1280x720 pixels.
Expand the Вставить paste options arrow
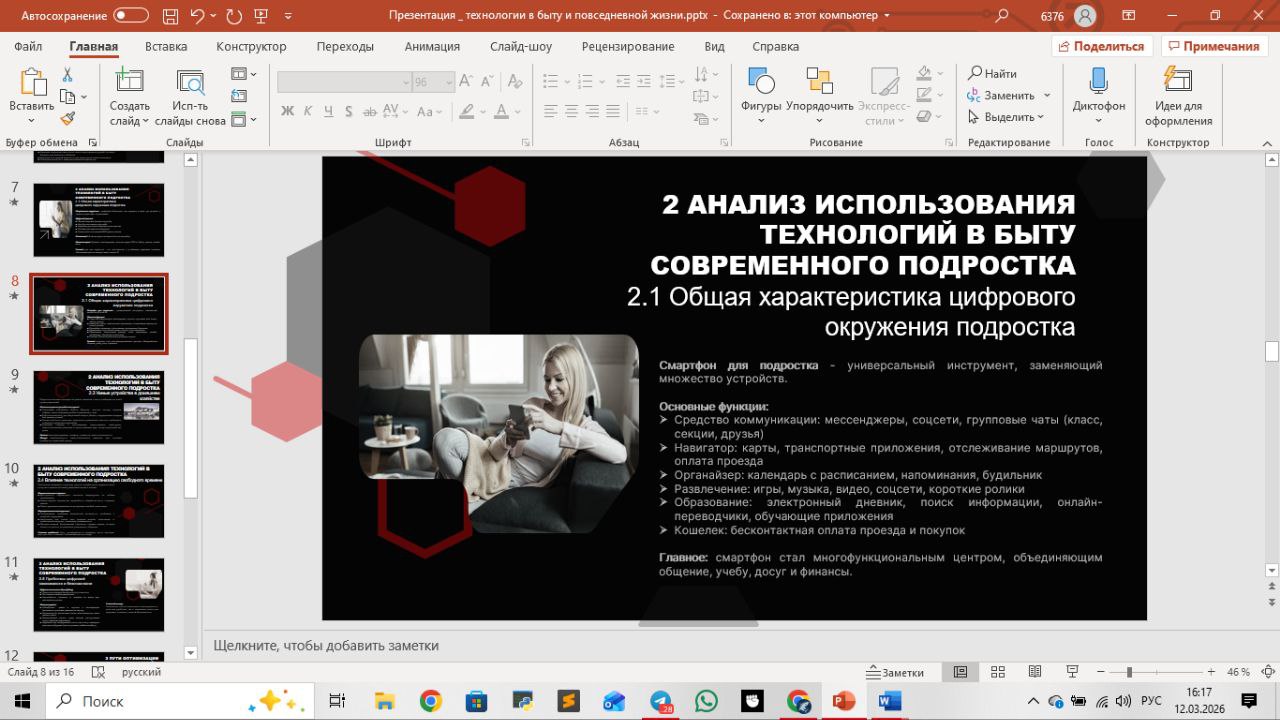[32, 121]
